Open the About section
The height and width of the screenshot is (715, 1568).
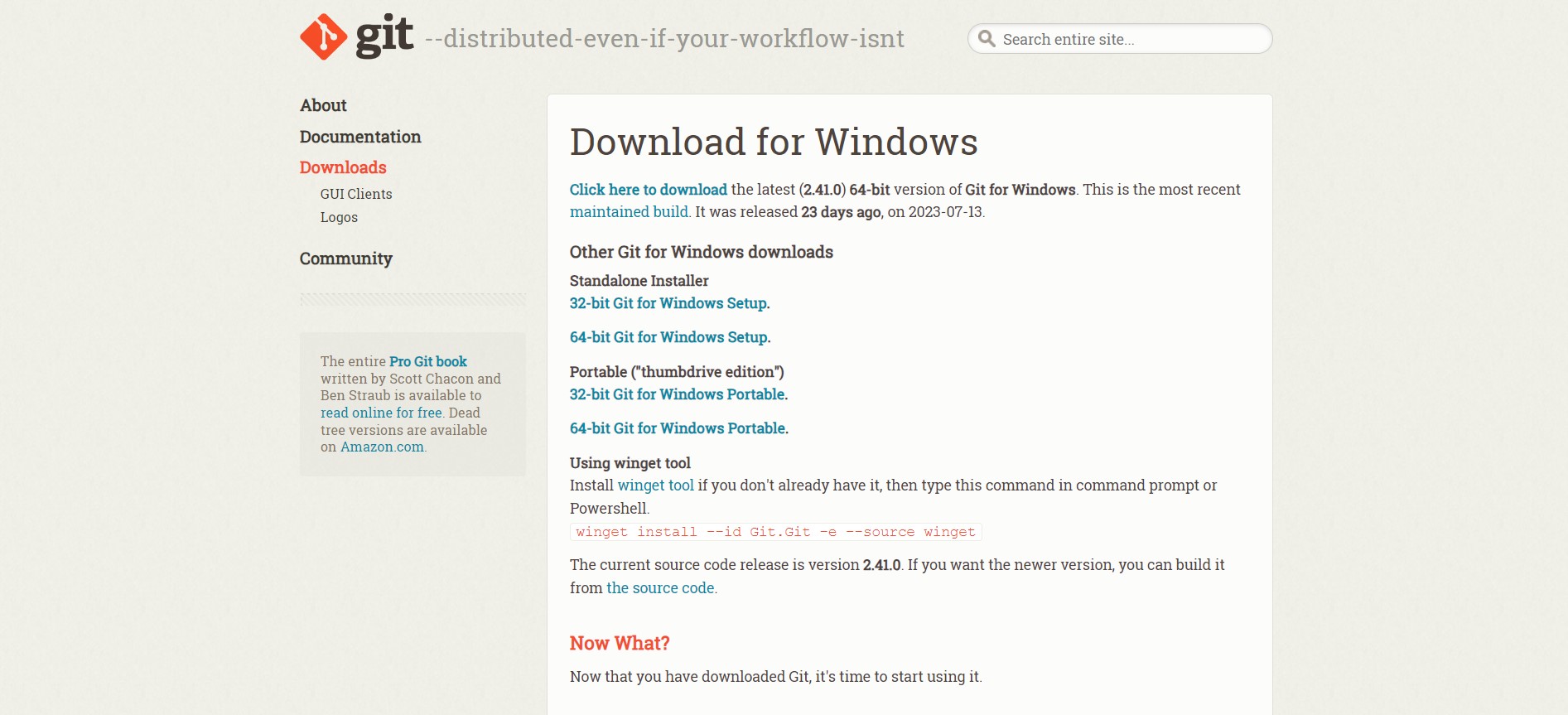[x=323, y=105]
